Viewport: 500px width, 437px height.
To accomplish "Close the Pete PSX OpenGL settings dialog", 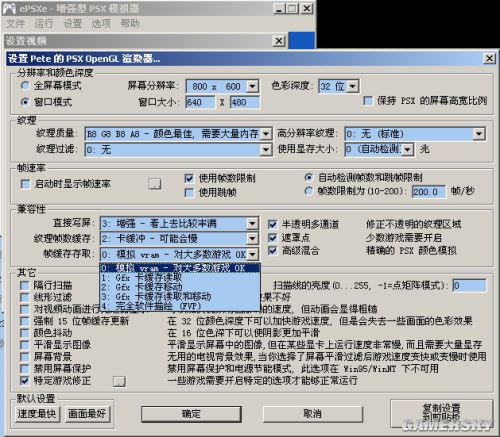I will point(489,59).
